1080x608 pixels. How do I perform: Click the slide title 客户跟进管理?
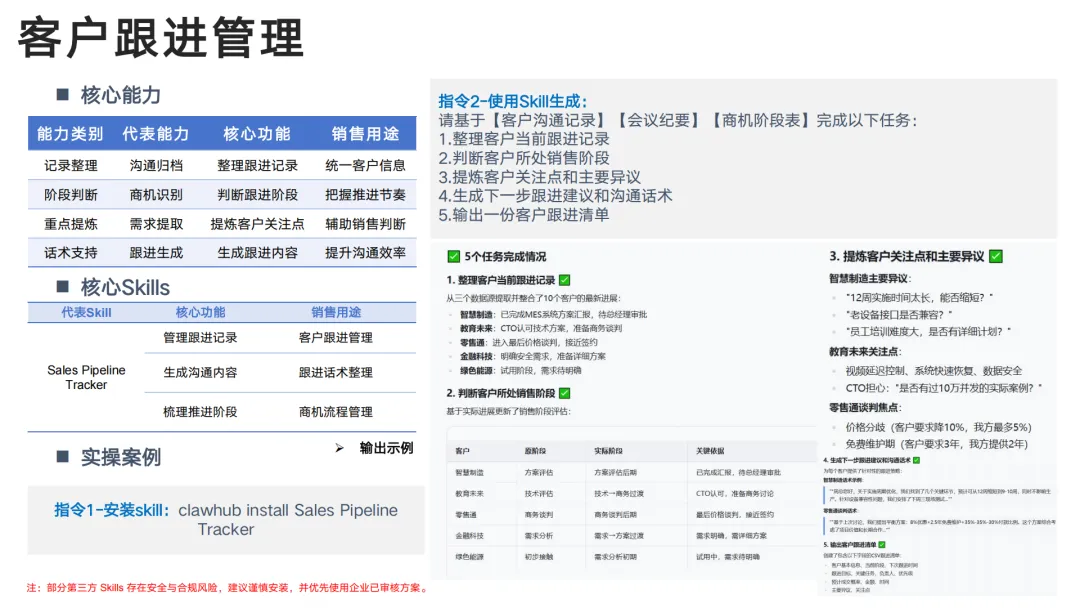click(x=160, y=39)
